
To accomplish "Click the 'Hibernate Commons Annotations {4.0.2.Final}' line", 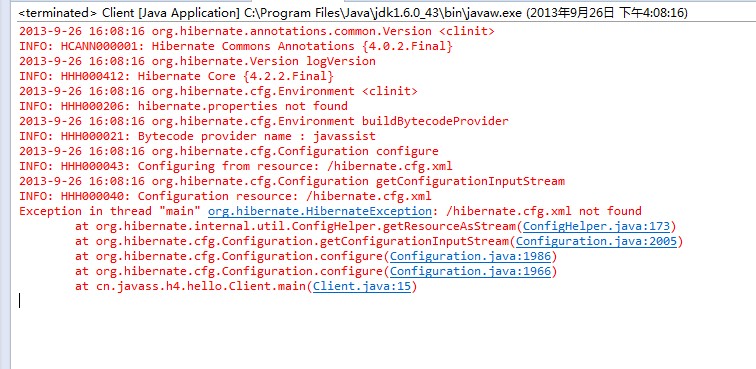I will click(236, 46).
